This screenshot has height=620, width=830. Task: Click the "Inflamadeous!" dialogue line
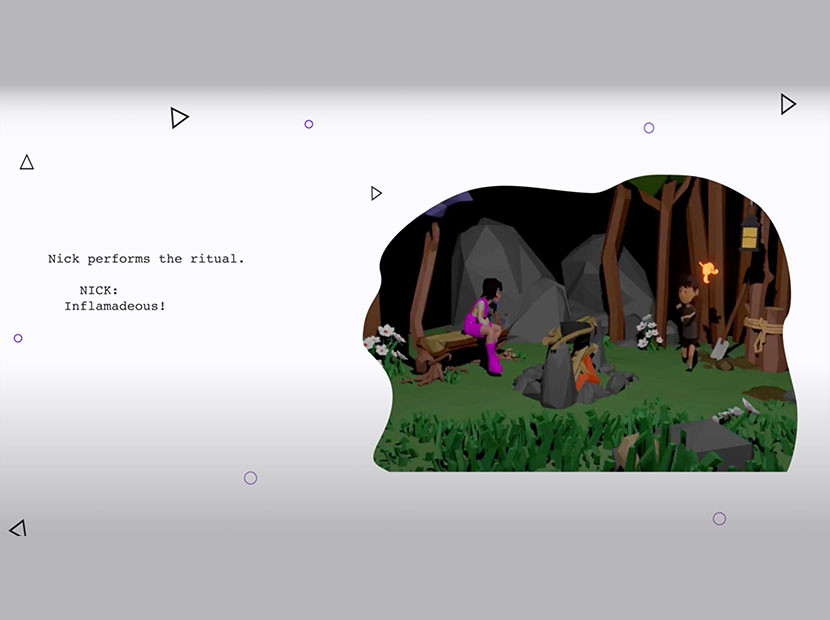click(x=115, y=306)
